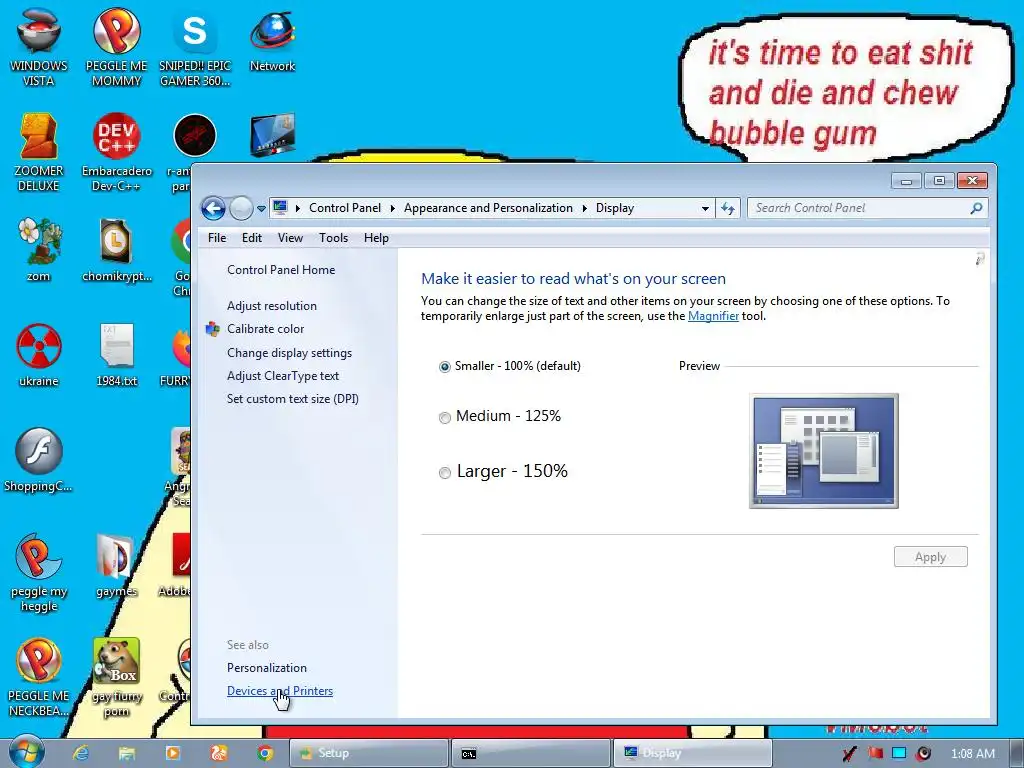1024x768 pixels.
Task: Open Adjust ClearType text link
Action: point(283,376)
